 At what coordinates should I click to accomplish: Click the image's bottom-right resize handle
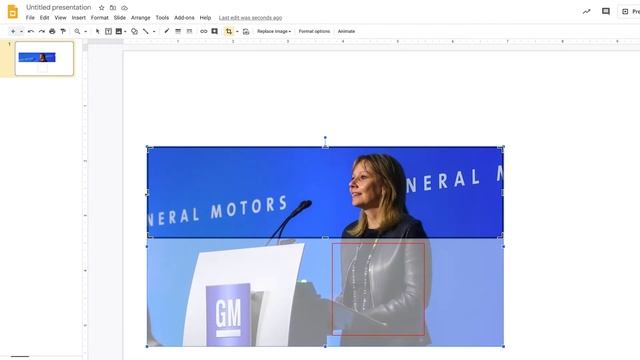[503, 346]
